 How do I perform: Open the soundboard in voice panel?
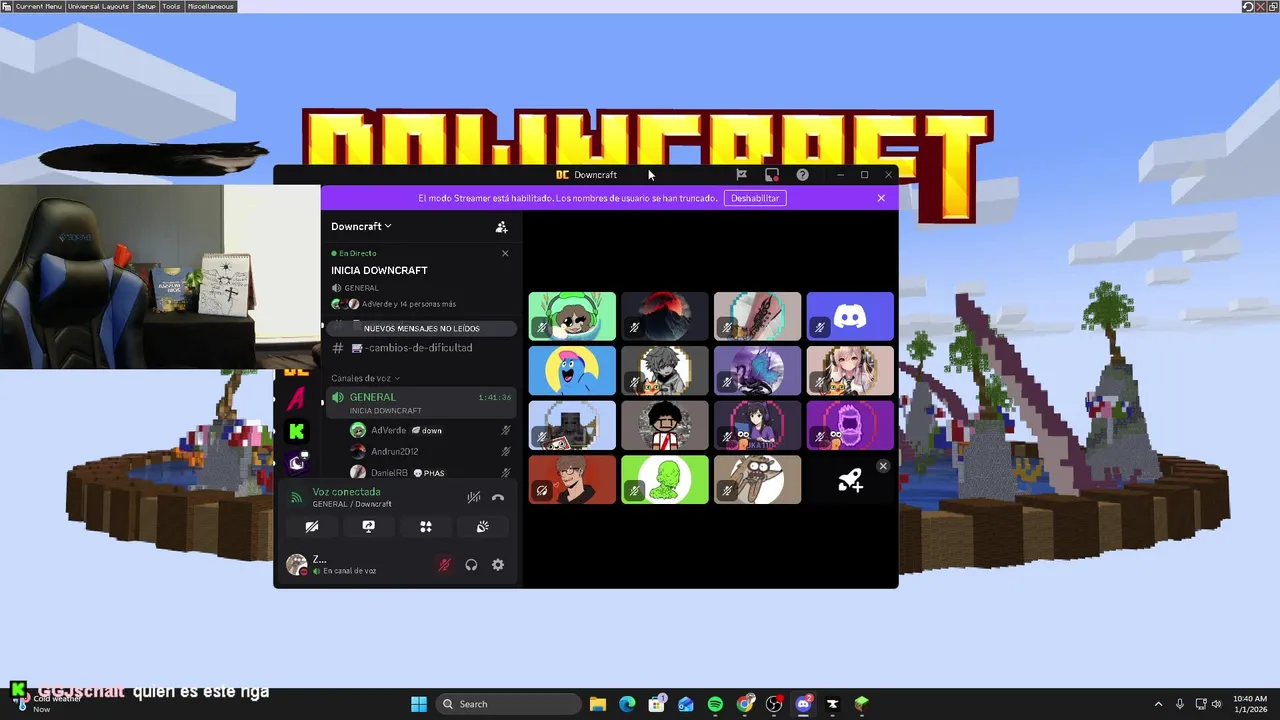(482, 527)
